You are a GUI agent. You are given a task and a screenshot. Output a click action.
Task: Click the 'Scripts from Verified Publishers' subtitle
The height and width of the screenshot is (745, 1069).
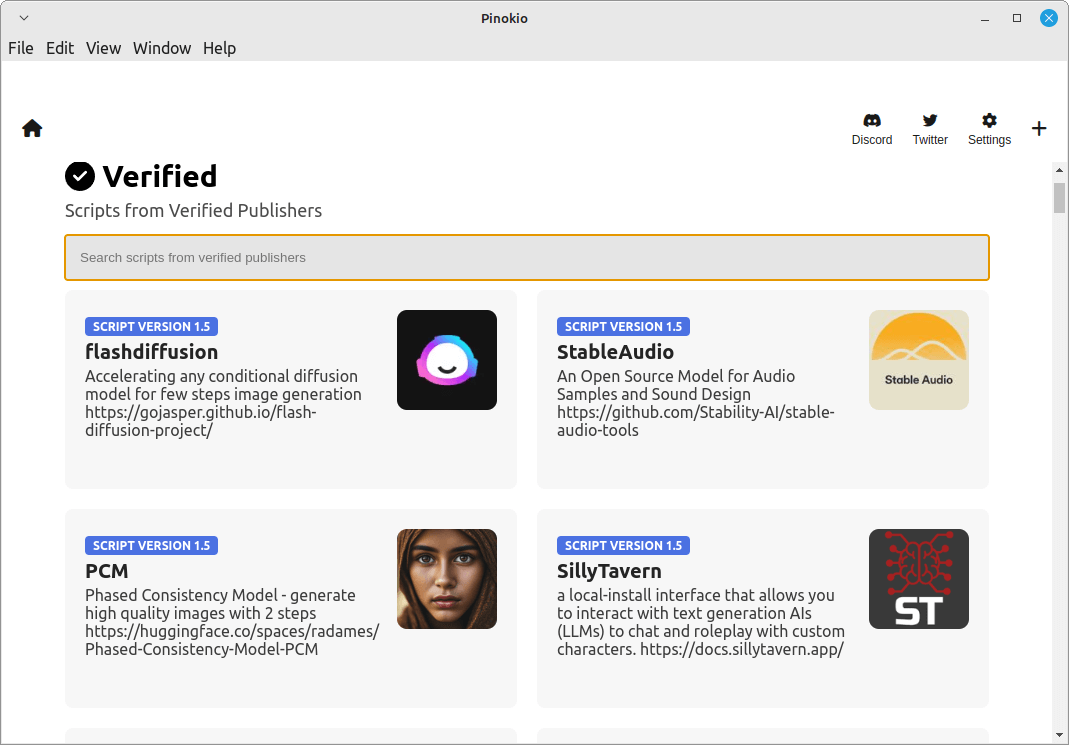click(x=193, y=211)
